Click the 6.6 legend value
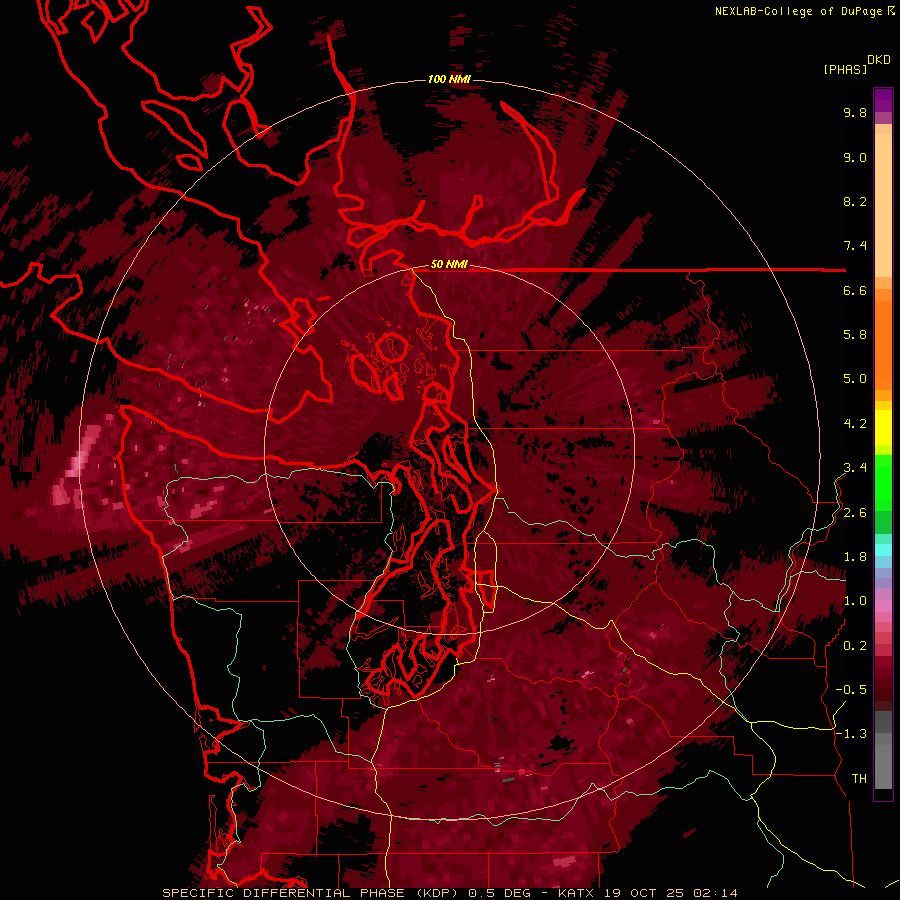 (x=855, y=291)
